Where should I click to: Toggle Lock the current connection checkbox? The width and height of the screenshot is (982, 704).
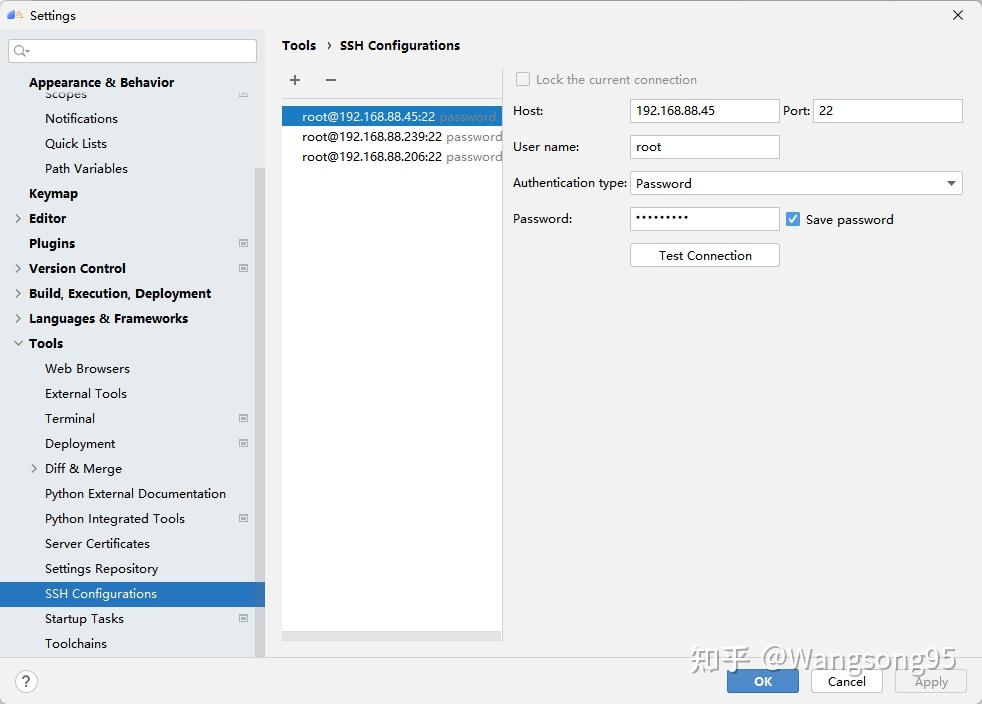[523, 79]
